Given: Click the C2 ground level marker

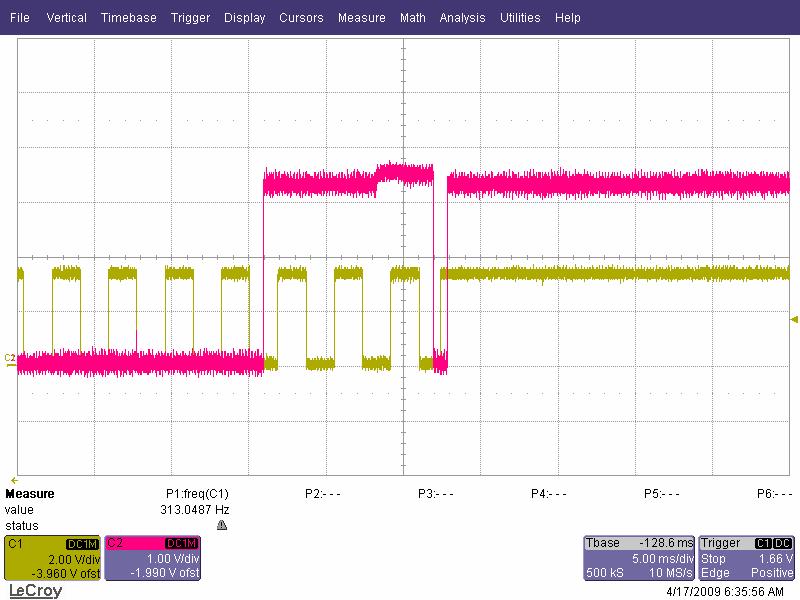Looking at the screenshot, I should (x=10, y=359).
